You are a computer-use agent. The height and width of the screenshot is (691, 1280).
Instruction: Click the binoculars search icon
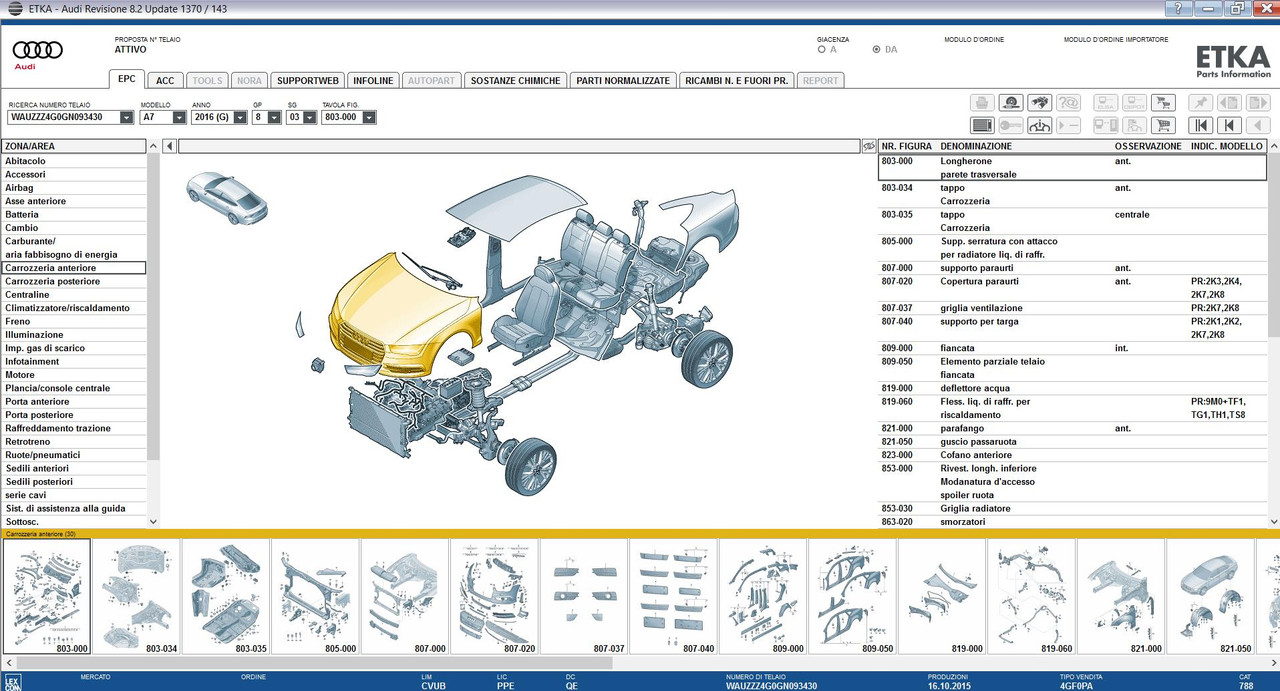coord(1040,102)
